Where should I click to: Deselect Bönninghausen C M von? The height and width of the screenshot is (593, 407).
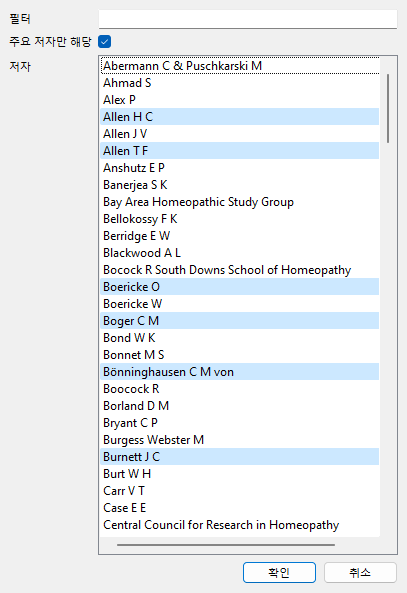[x=240, y=372]
